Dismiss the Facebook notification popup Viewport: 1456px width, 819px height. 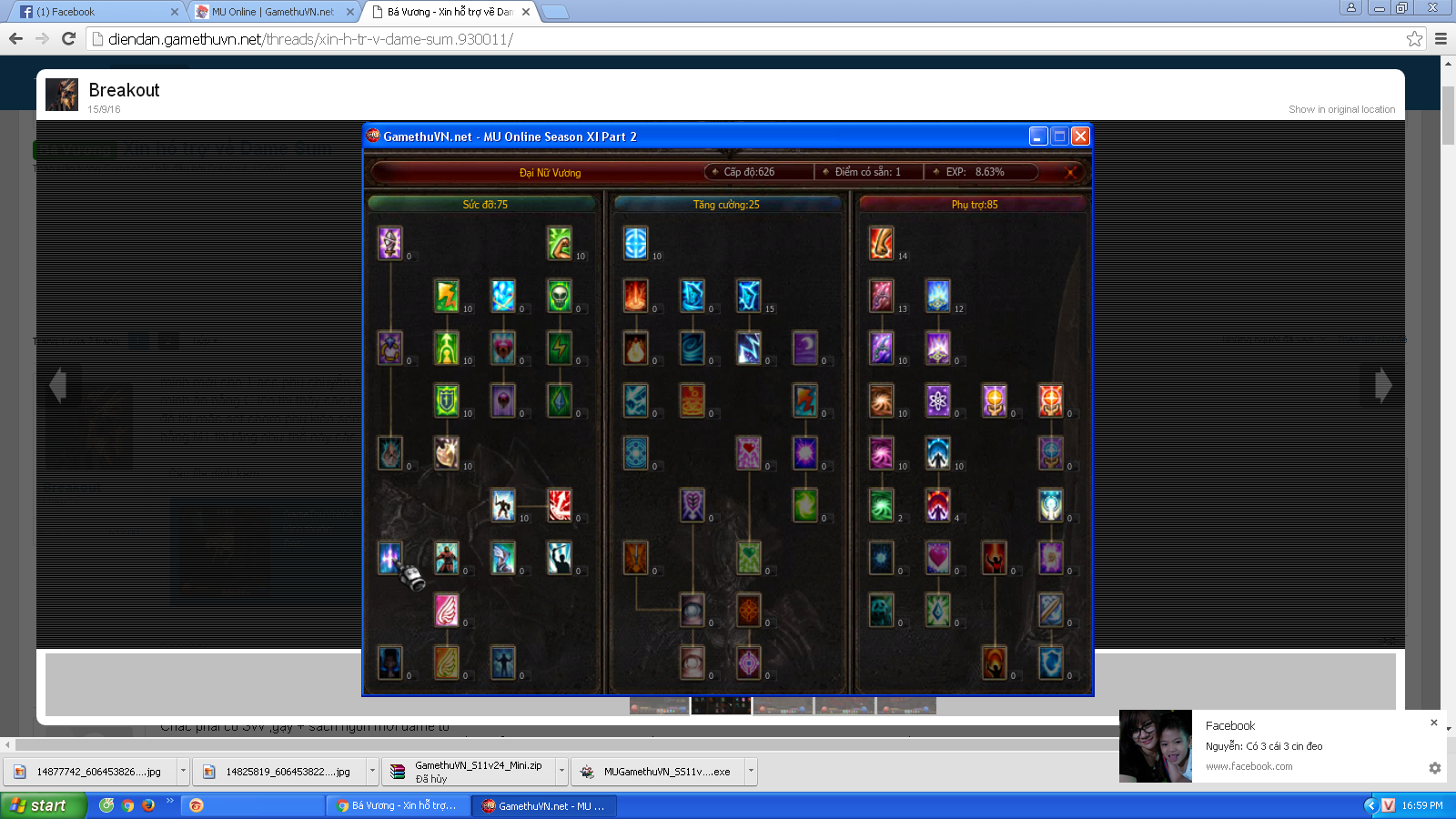pyautogui.click(x=1434, y=723)
